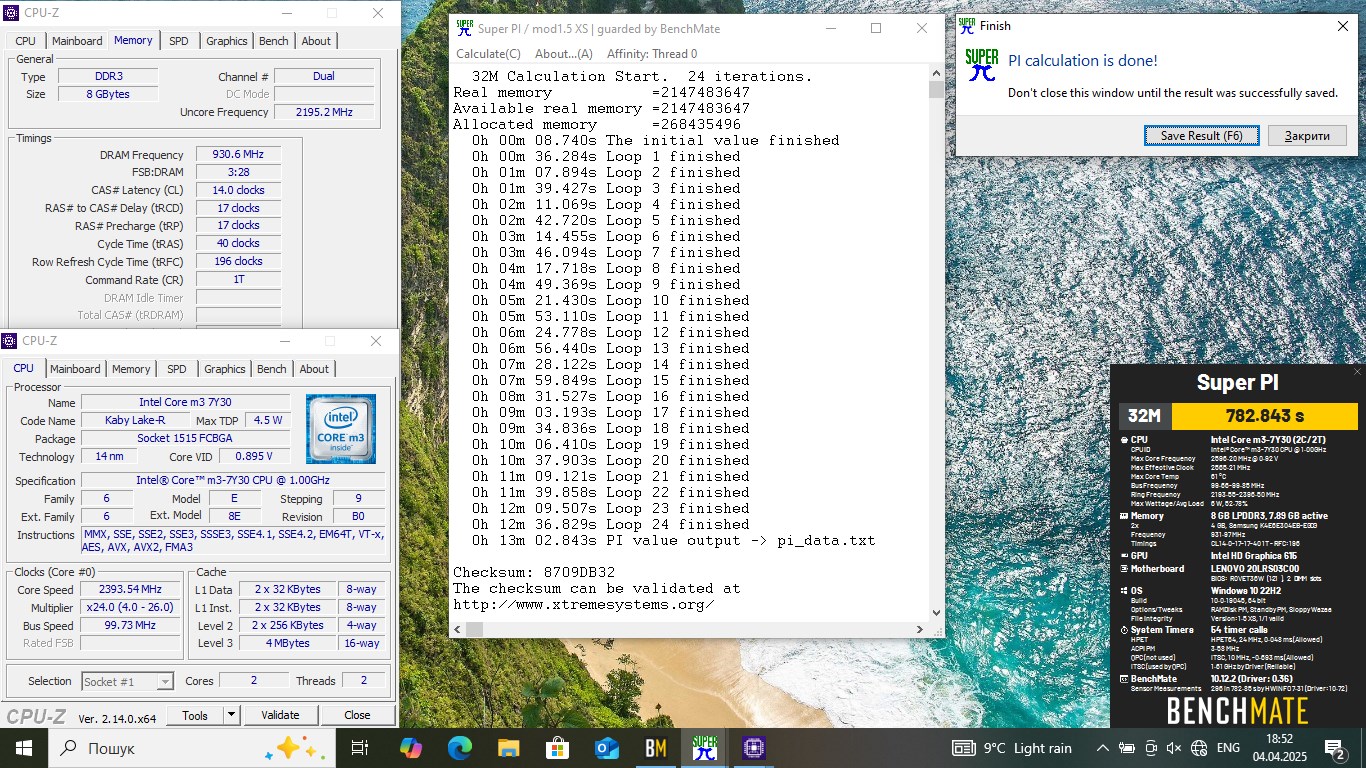The image size is (1366, 768).
Task: Click the Core Speed value 2393.54 MHz
Action: 132,589
